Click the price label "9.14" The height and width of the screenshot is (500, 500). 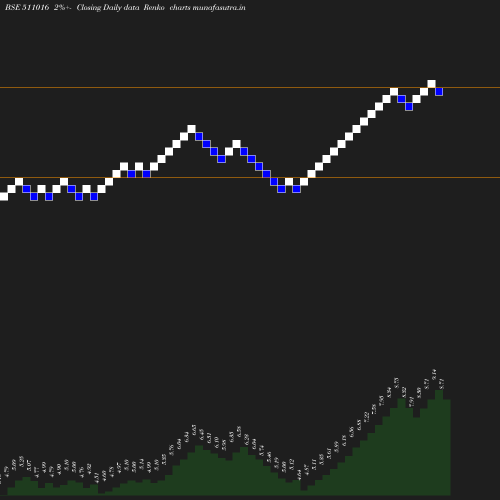click(434, 374)
